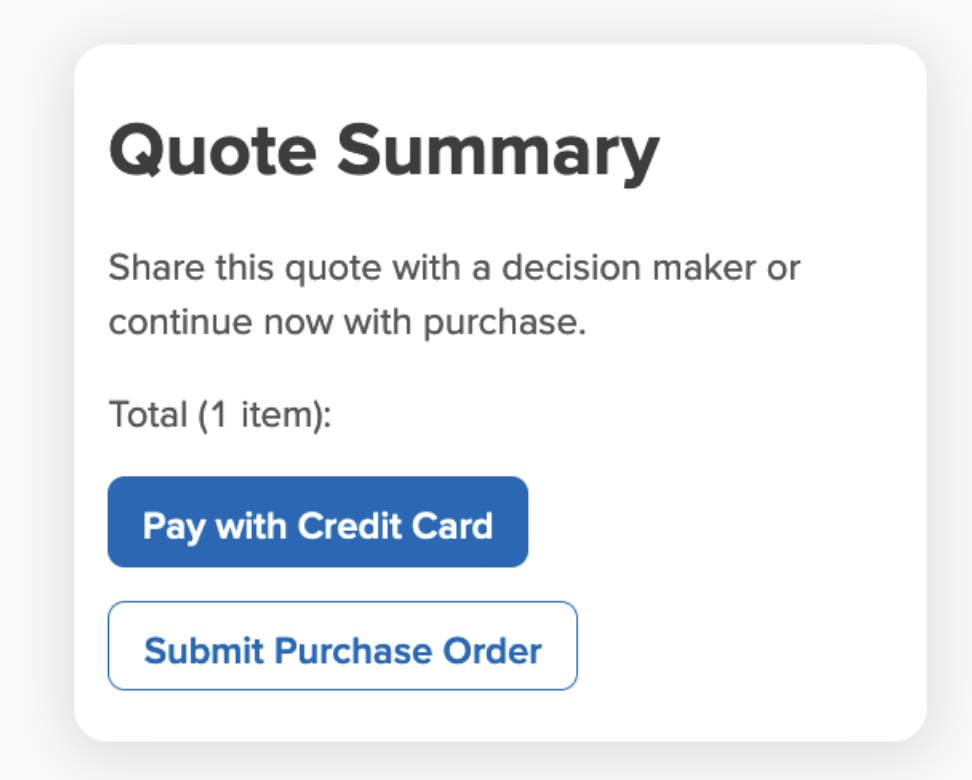The image size is (972, 780).
Task: Click the 'Share this quote' description text
Action: [x=454, y=295]
